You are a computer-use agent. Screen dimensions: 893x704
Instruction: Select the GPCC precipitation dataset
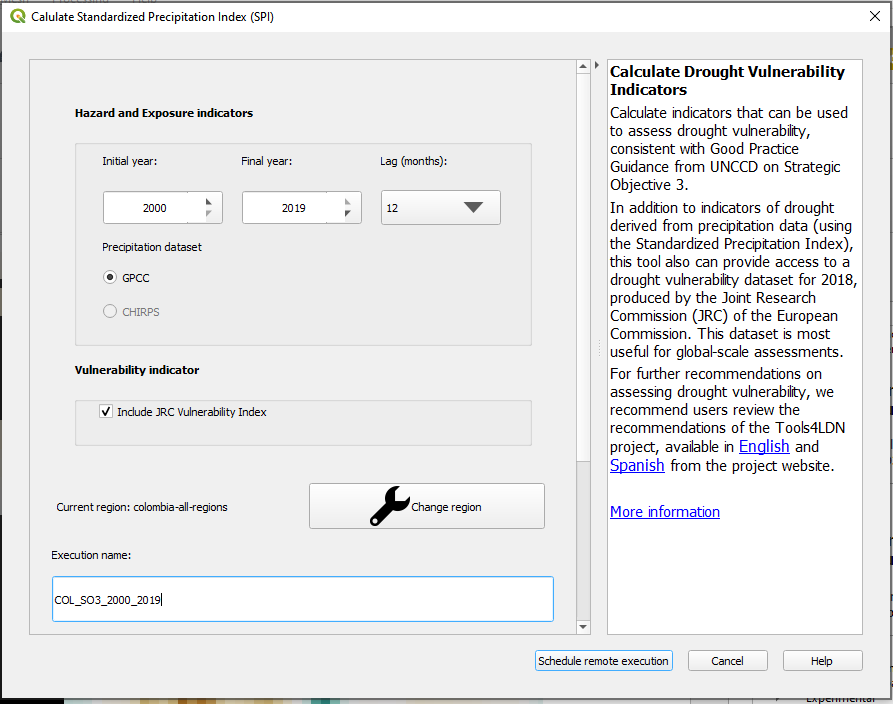(110, 278)
